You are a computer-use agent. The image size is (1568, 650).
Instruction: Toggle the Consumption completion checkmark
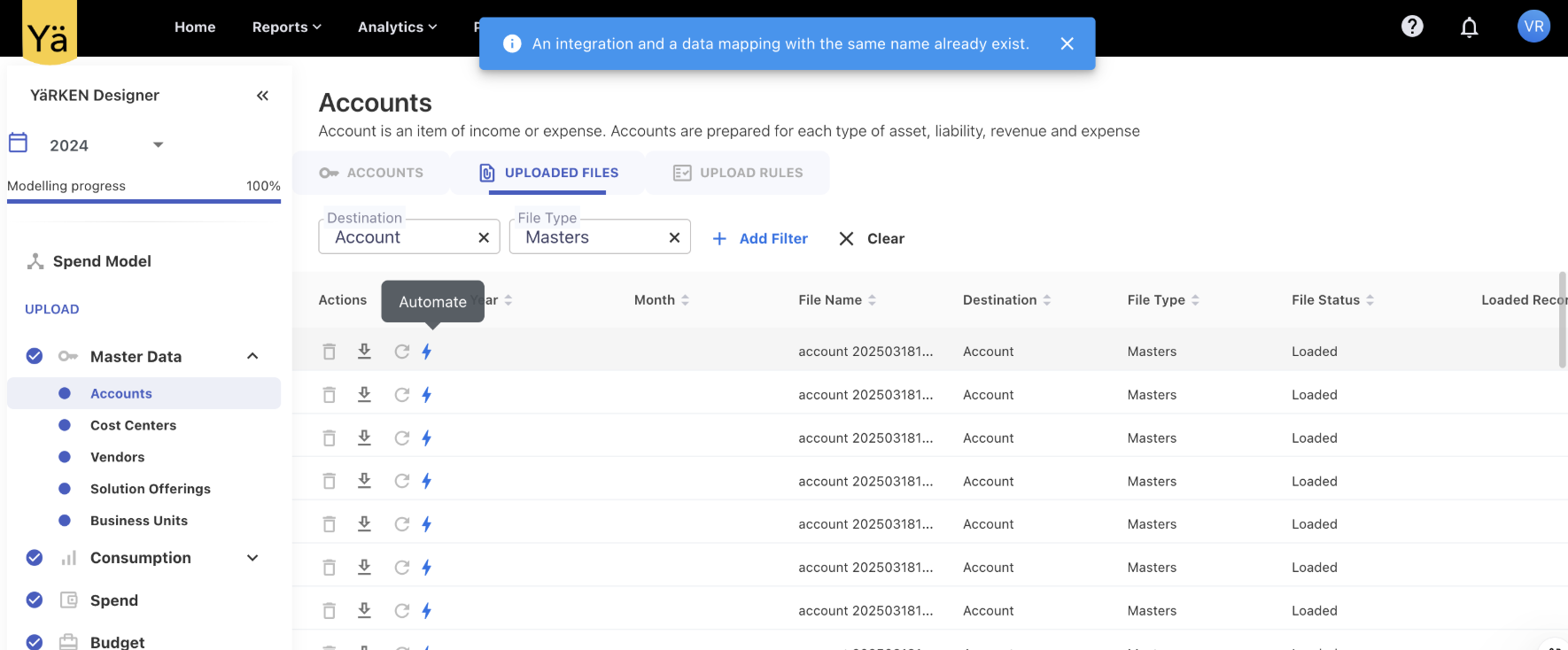pos(35,558)
